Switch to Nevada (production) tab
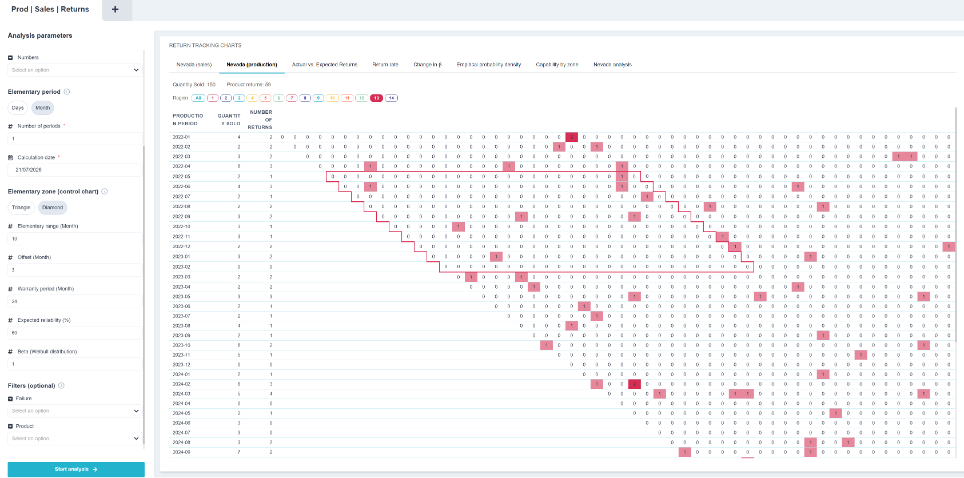964x478 pixels. [251, 64]
